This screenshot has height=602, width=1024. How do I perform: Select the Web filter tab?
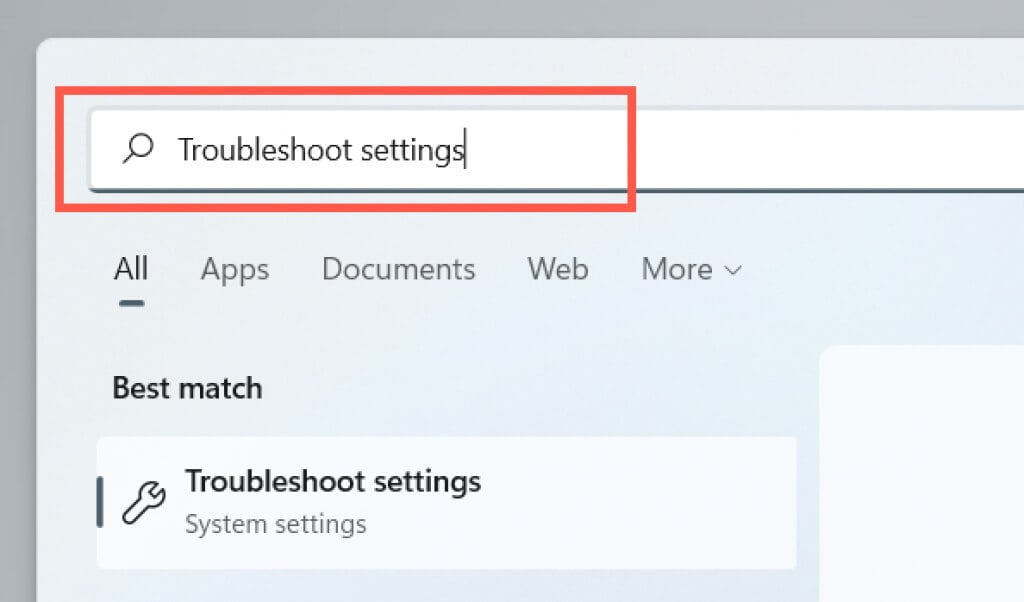tap(557, 269)
